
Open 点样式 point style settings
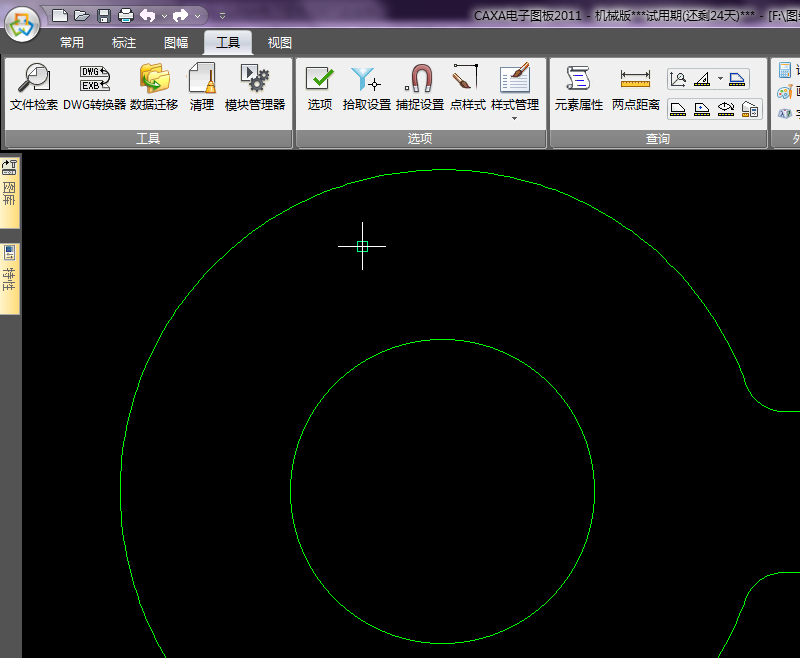(x=468, y=87)
